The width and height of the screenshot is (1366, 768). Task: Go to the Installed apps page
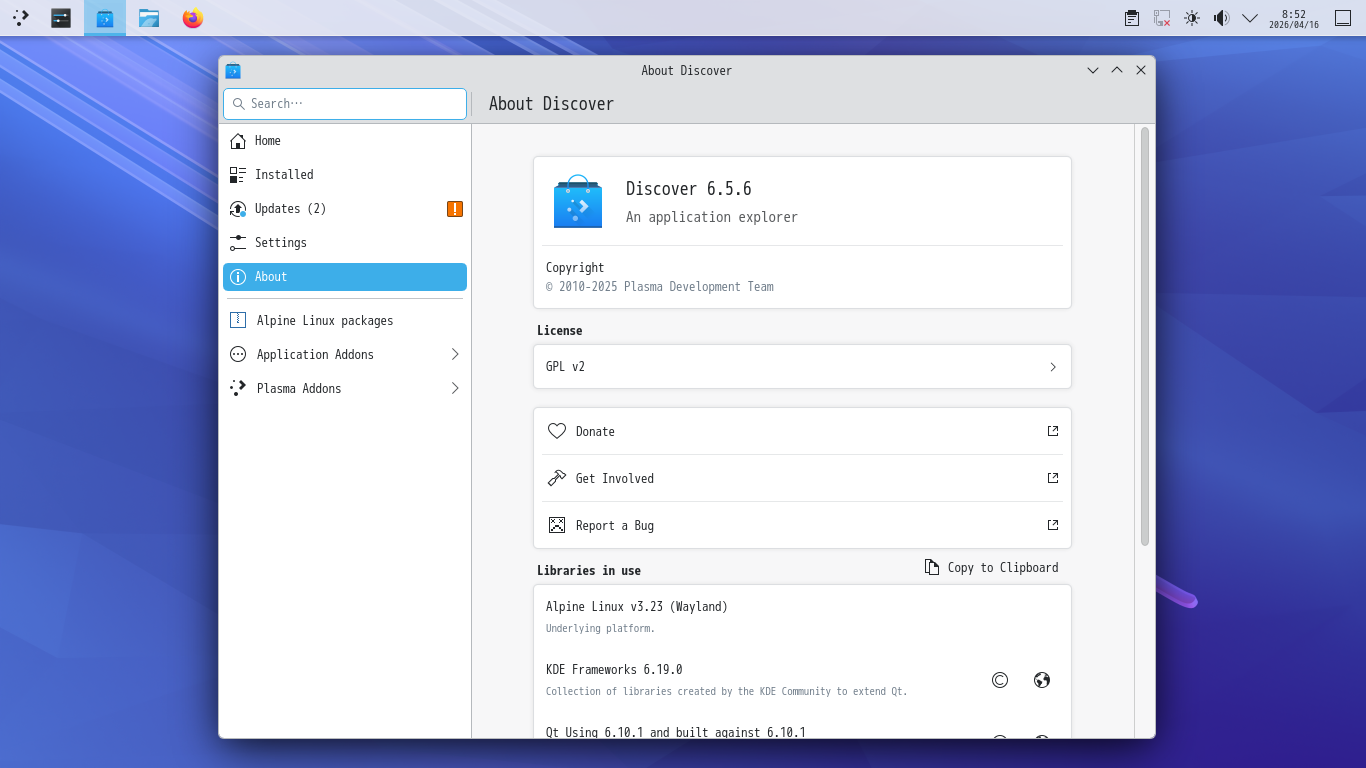click(x=345, y=175)
